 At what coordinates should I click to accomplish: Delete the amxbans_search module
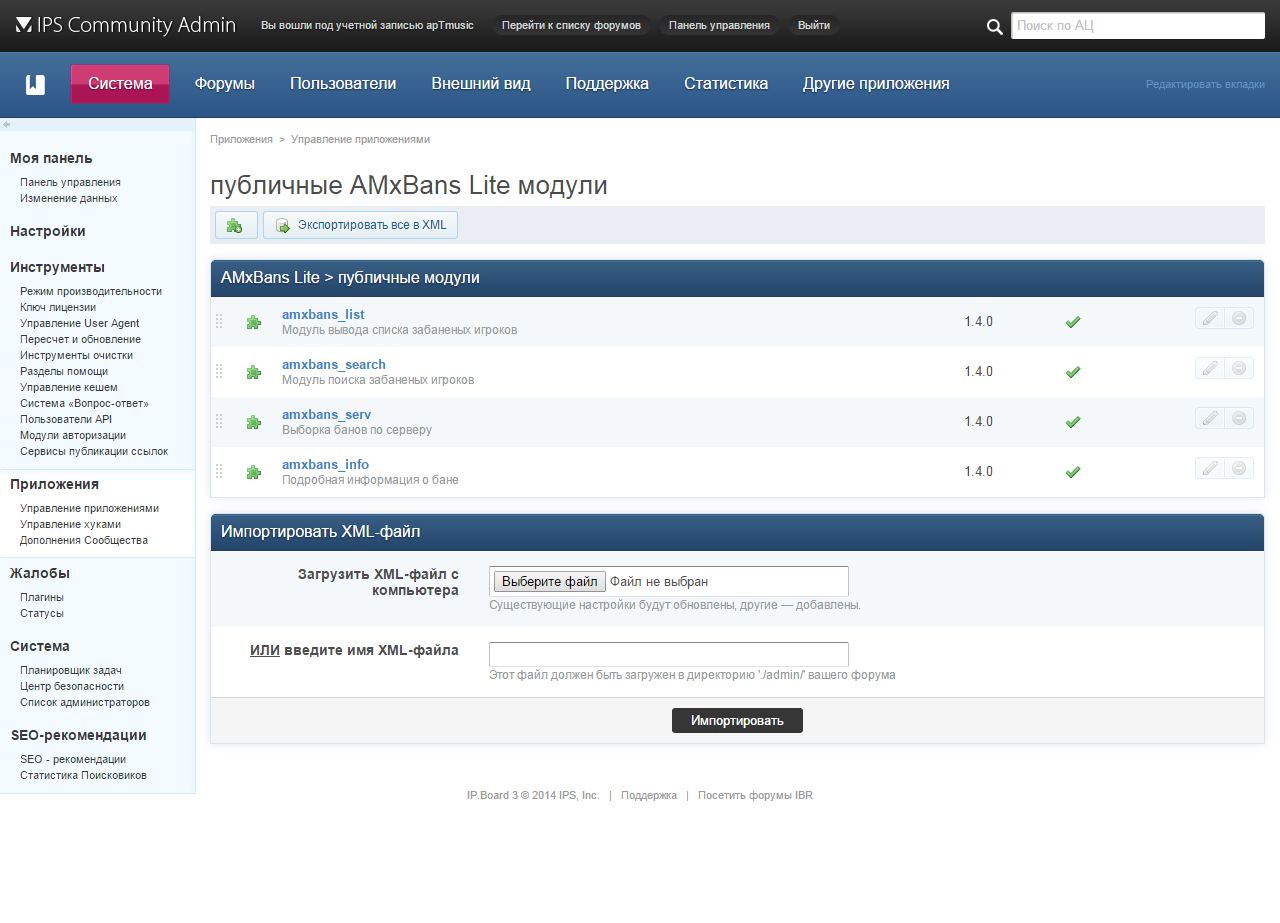[x=1239, y=368]
